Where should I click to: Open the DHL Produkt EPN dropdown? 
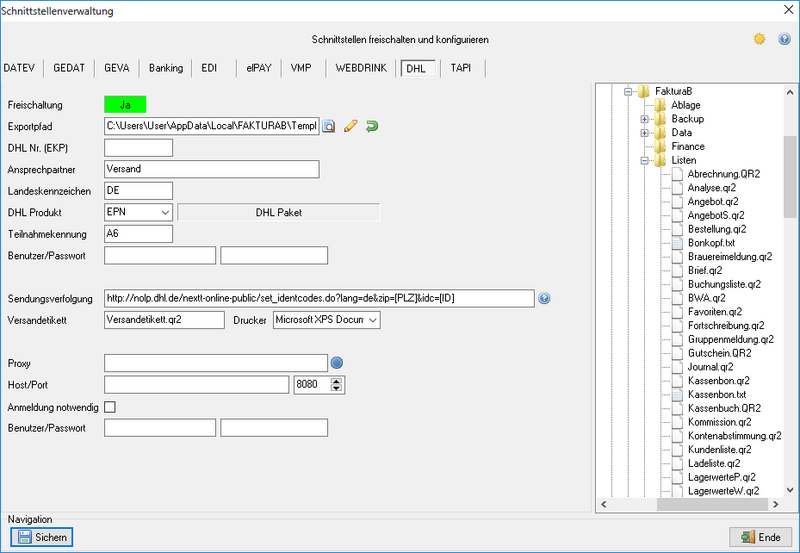point(165,212)
